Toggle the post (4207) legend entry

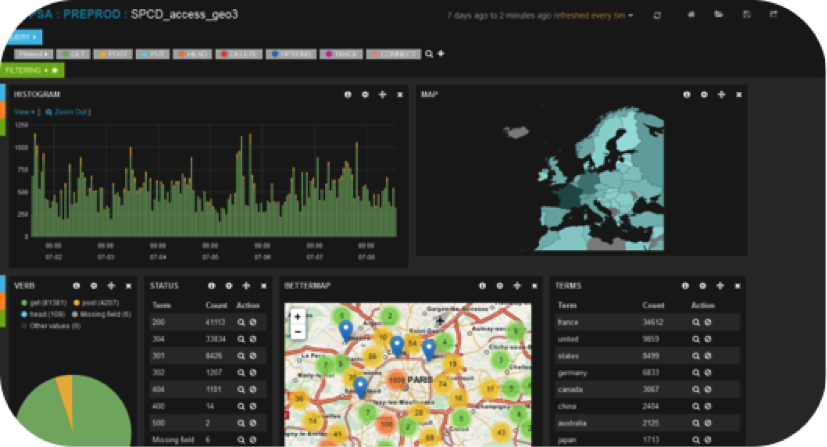coord(96,303)
